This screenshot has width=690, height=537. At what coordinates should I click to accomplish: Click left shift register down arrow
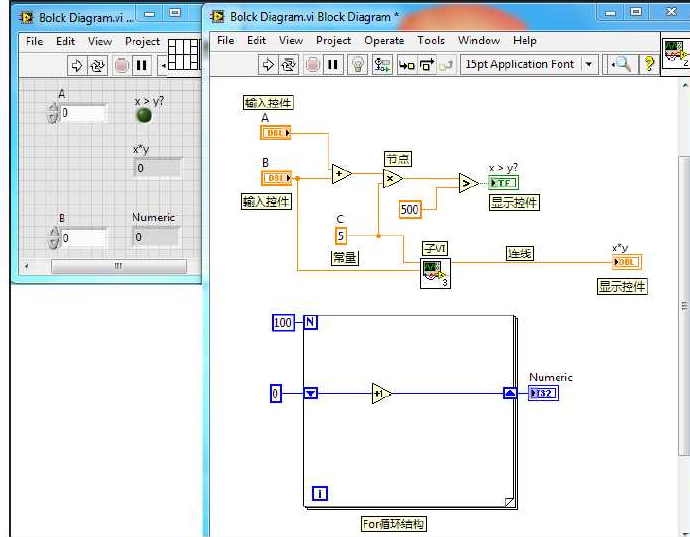[311, 393]
